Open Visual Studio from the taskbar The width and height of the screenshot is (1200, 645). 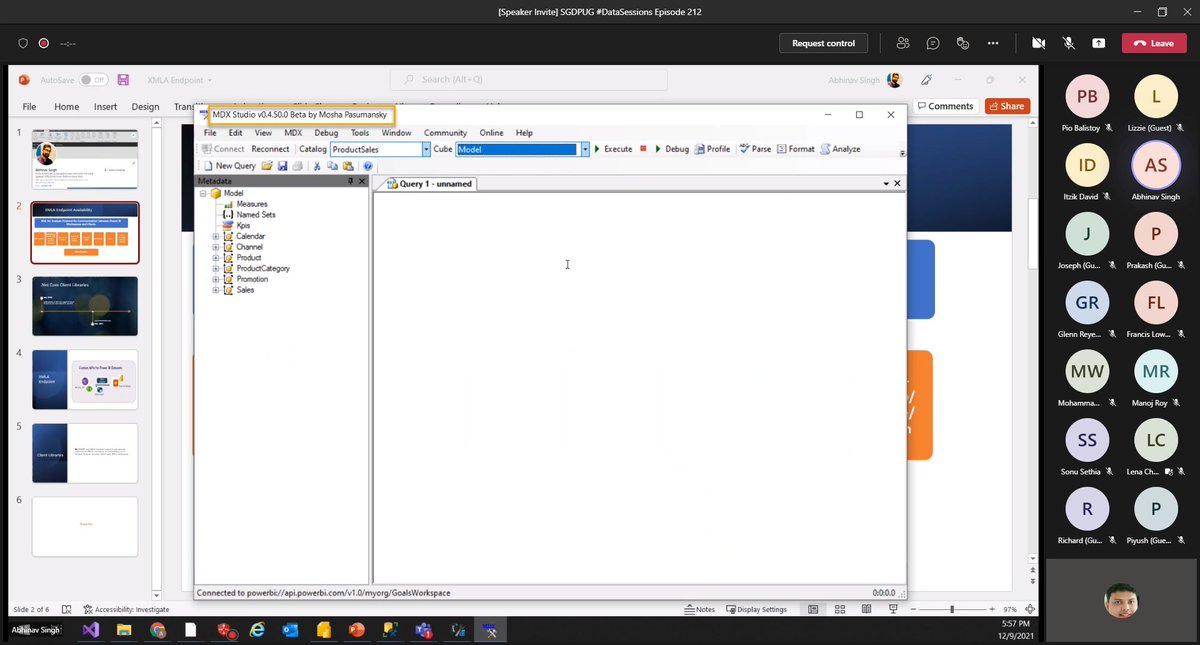[91, 631]
